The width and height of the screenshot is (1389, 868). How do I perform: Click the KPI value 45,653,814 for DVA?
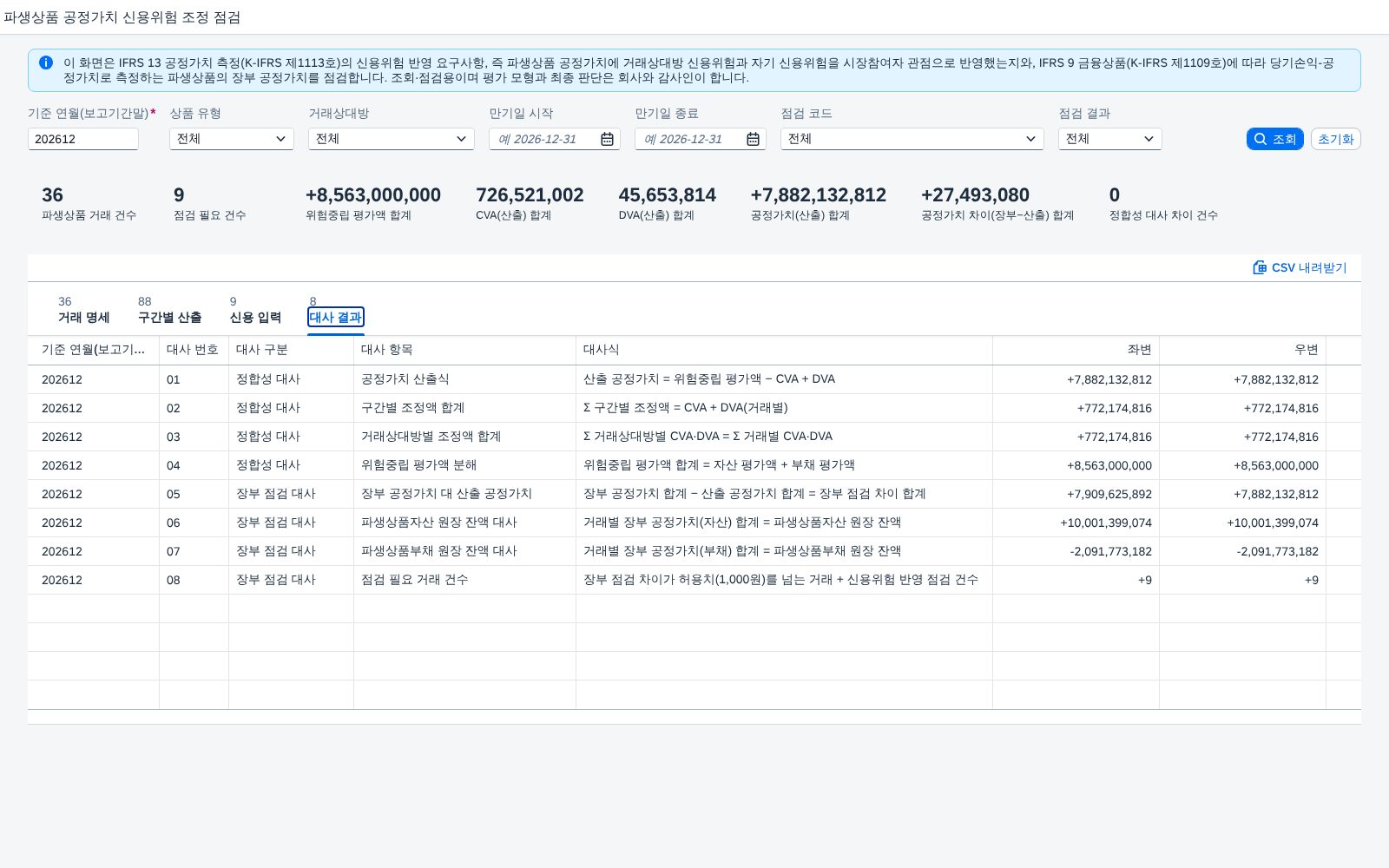[668, 195]
